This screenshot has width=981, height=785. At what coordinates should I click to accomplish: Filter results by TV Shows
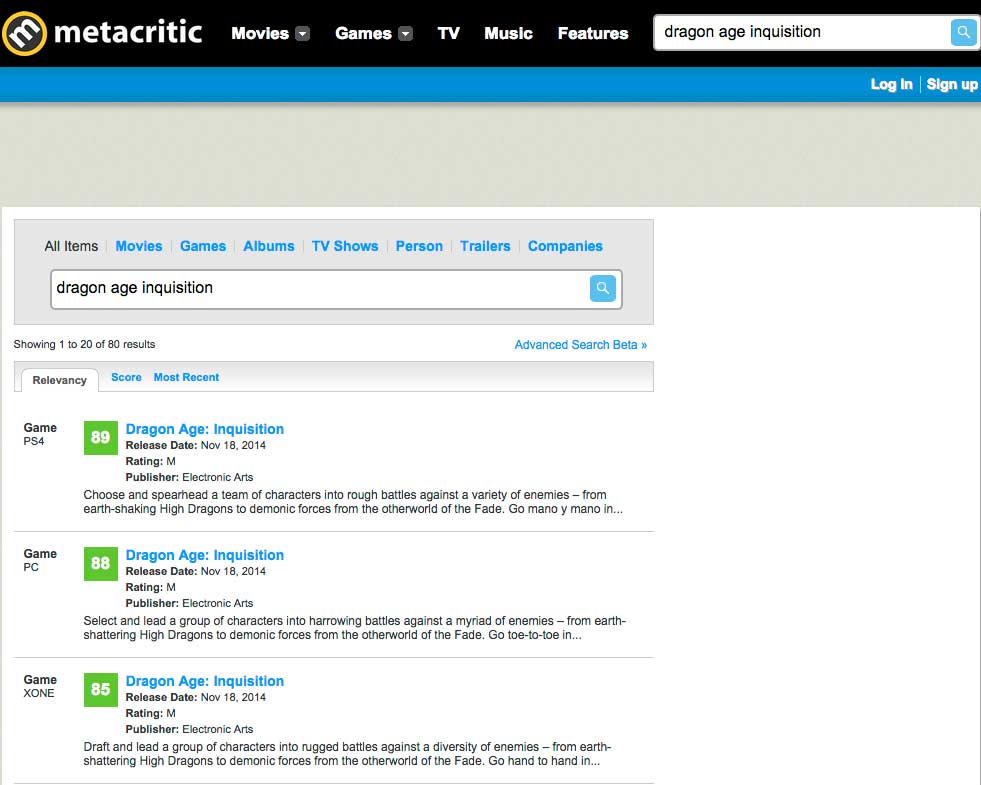click(x=345, y=246)
